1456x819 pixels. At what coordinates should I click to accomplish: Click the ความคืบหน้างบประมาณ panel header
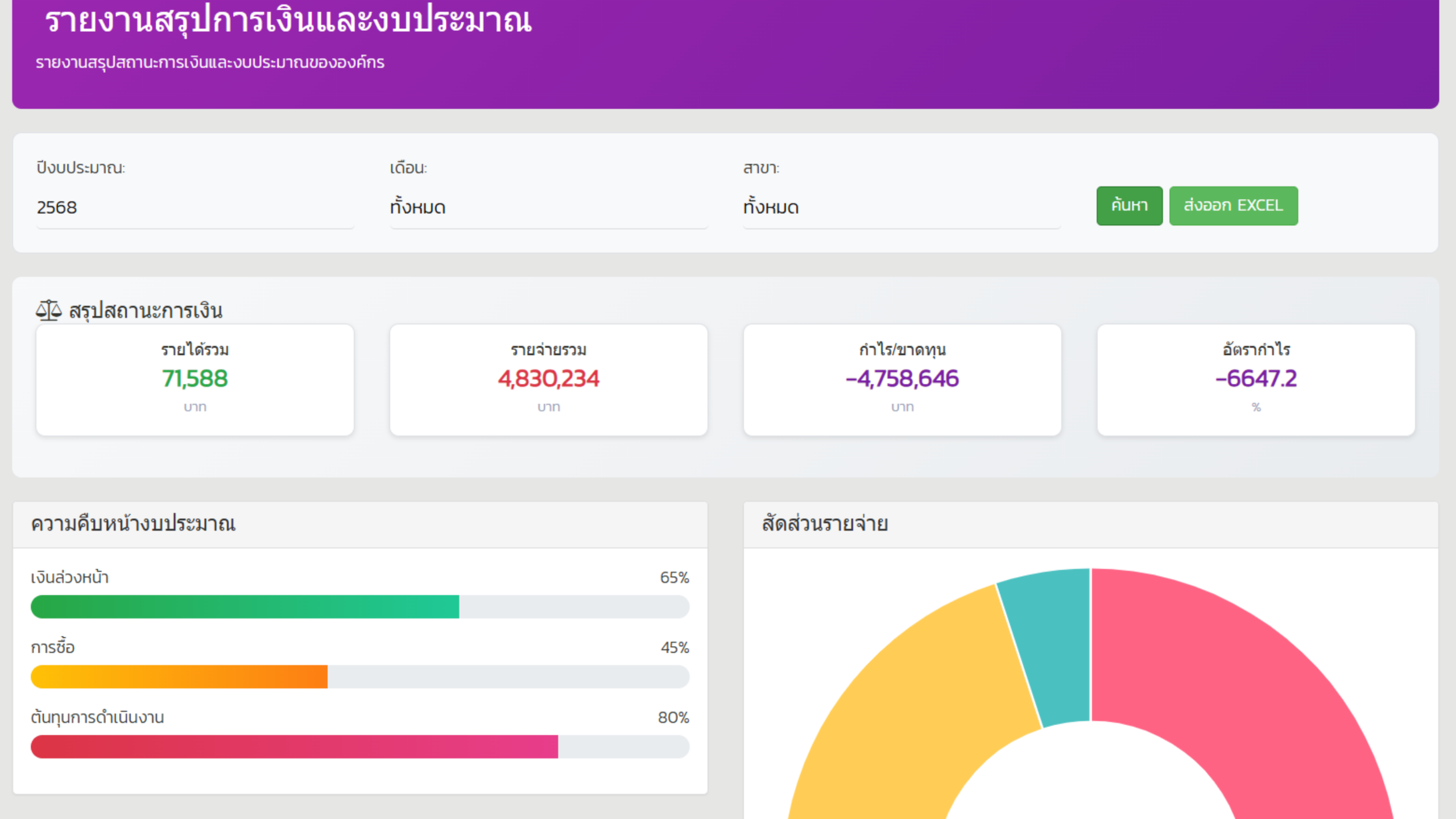pos(133,524)
